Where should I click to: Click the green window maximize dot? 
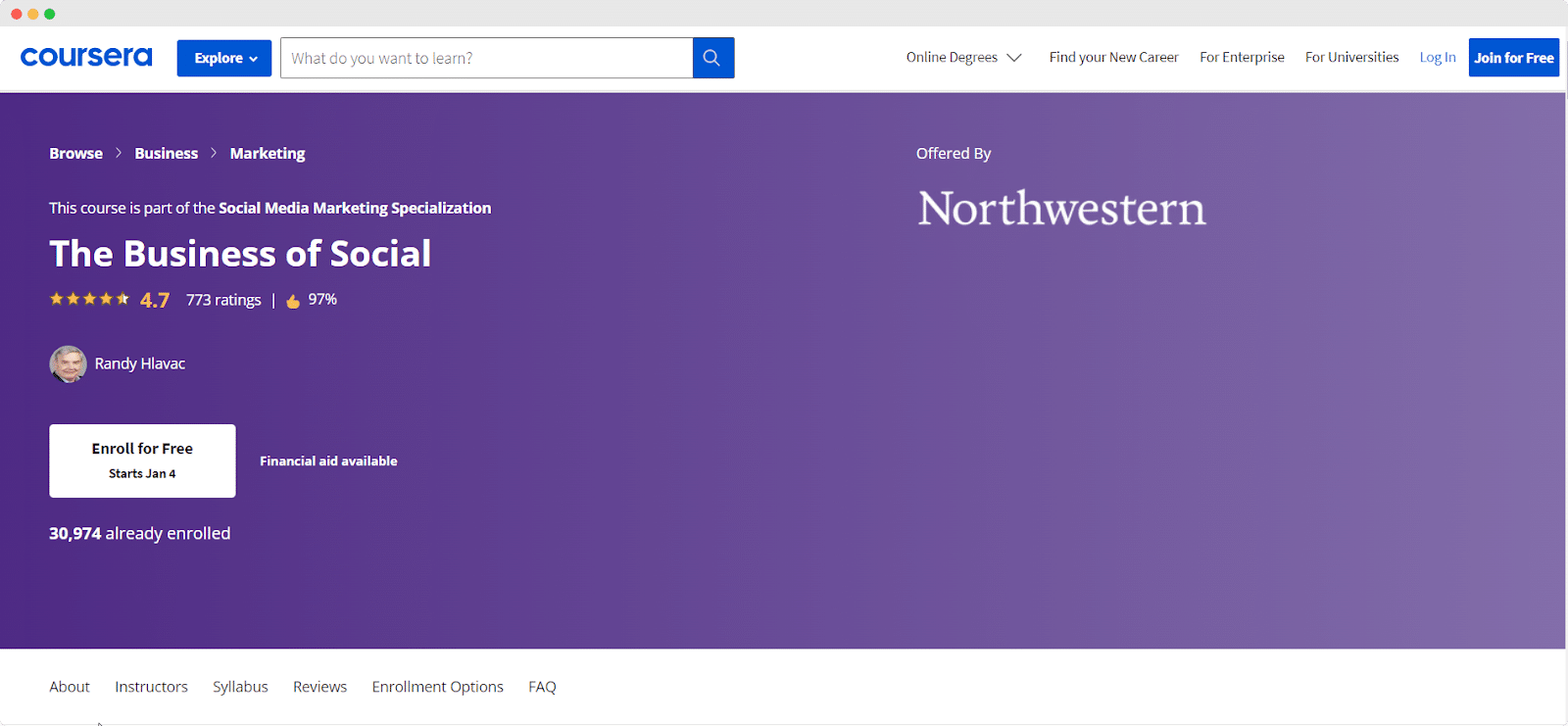point(50,14)
